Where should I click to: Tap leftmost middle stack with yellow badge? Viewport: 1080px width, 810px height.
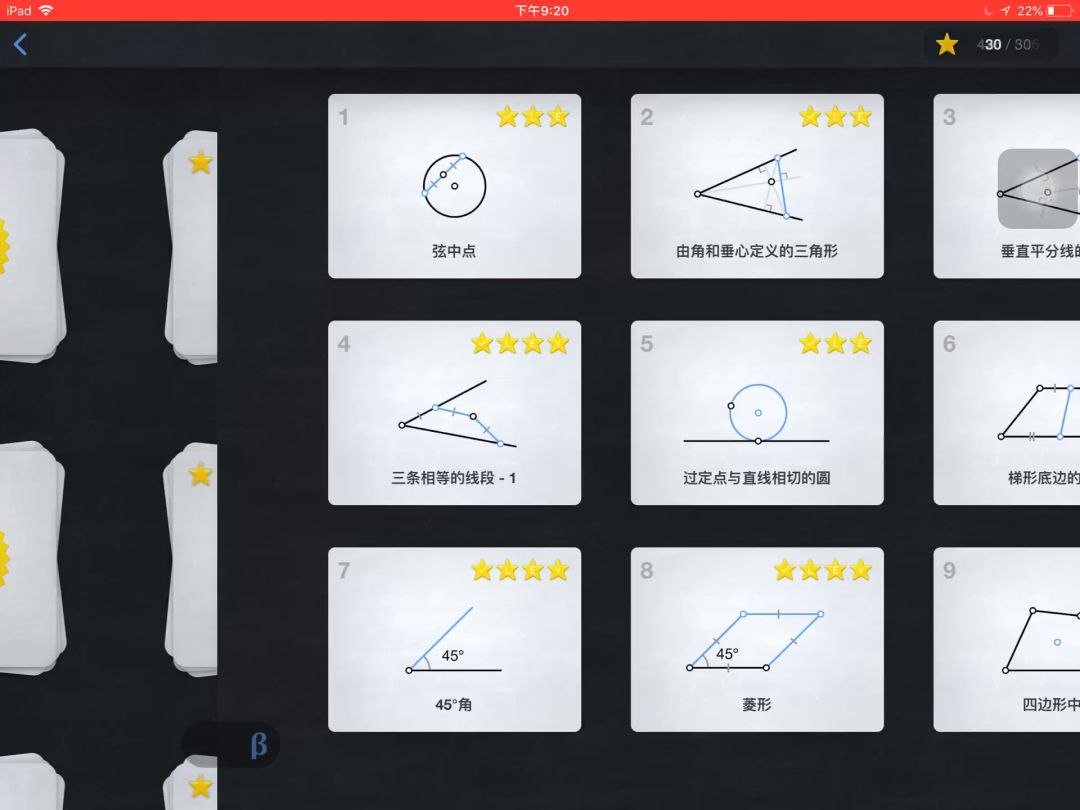point(32,558)
